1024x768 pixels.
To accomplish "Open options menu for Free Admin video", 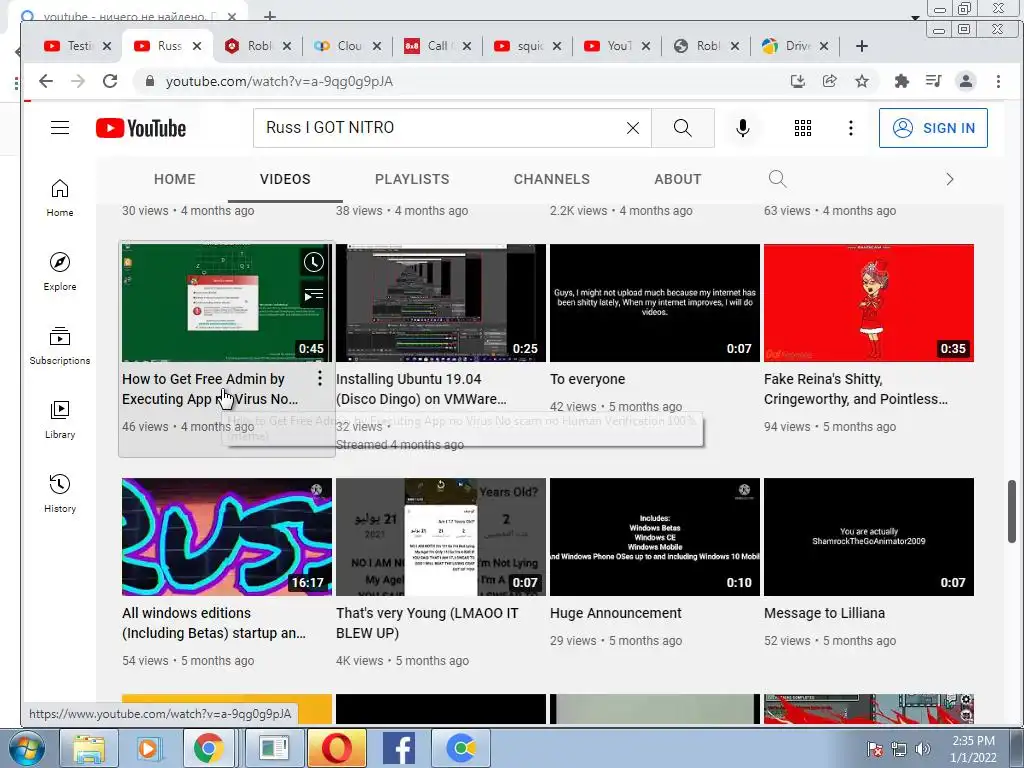I will [x=319, y=378].
